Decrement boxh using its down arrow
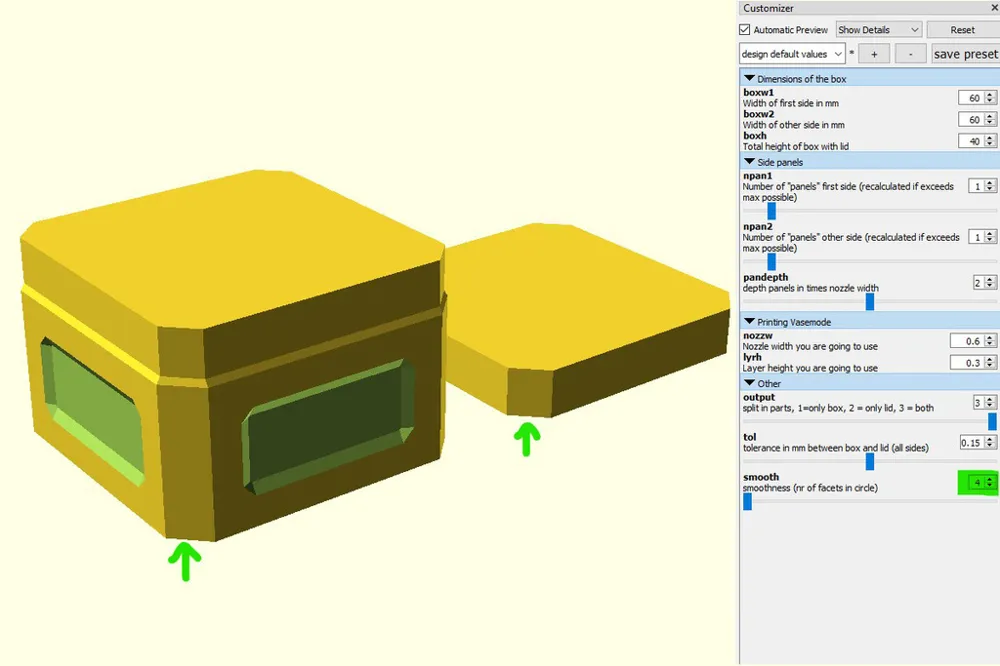This screenshot has width=1000, height=666. tap(990, 145)
